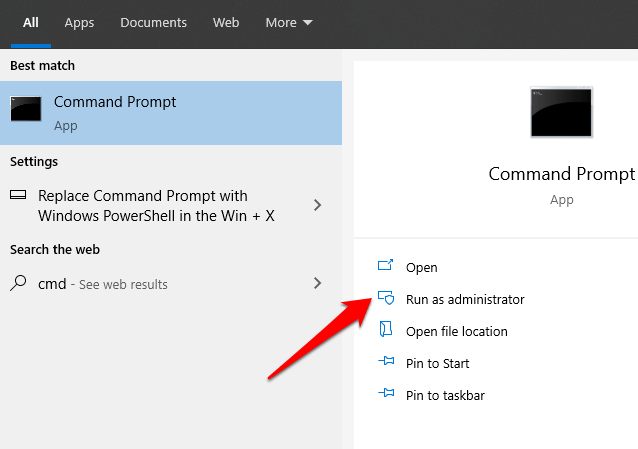Select the Web filter tab

[226, 22]
